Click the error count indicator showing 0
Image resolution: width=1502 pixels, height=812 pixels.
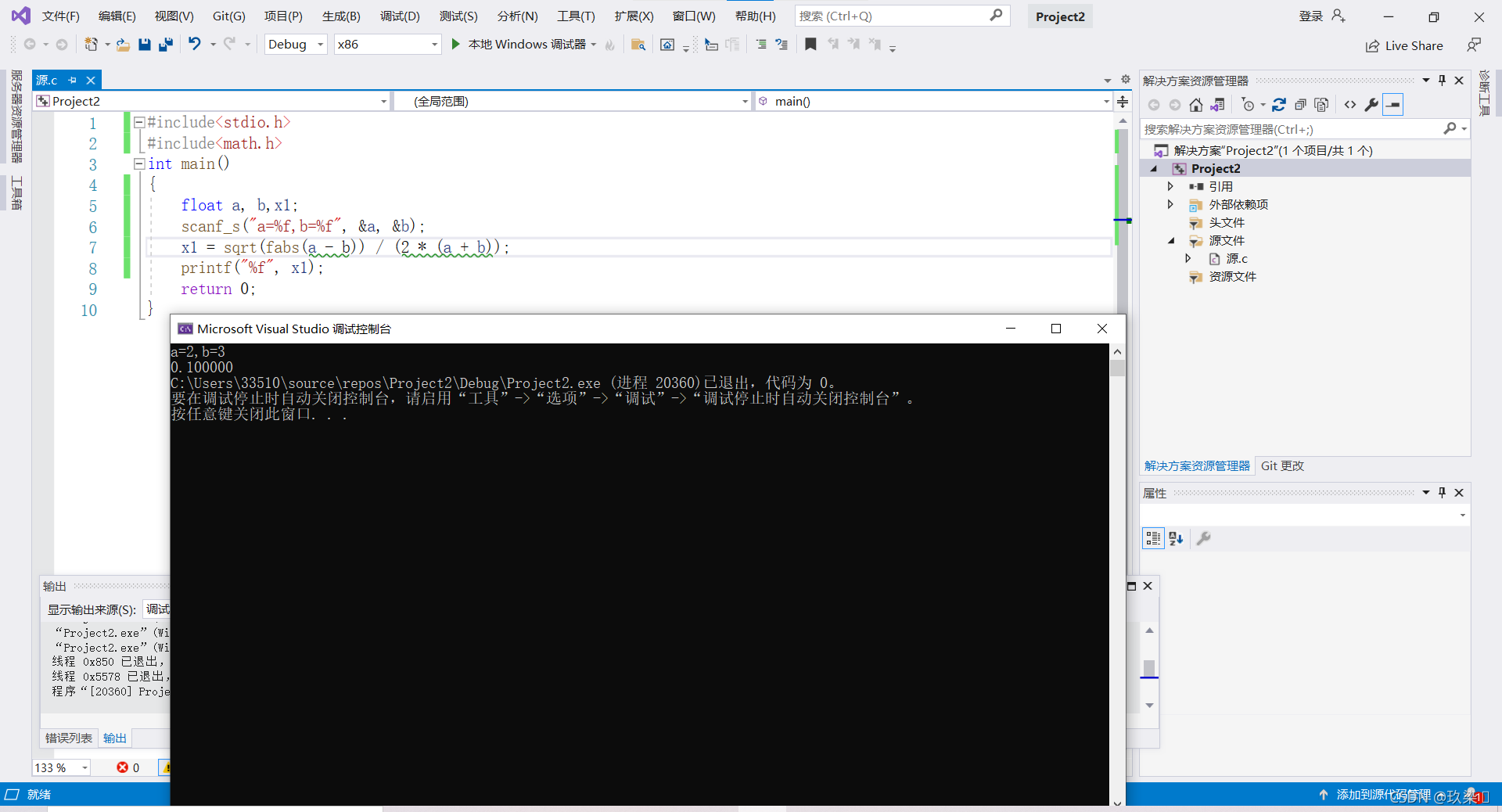coord(128,767)
